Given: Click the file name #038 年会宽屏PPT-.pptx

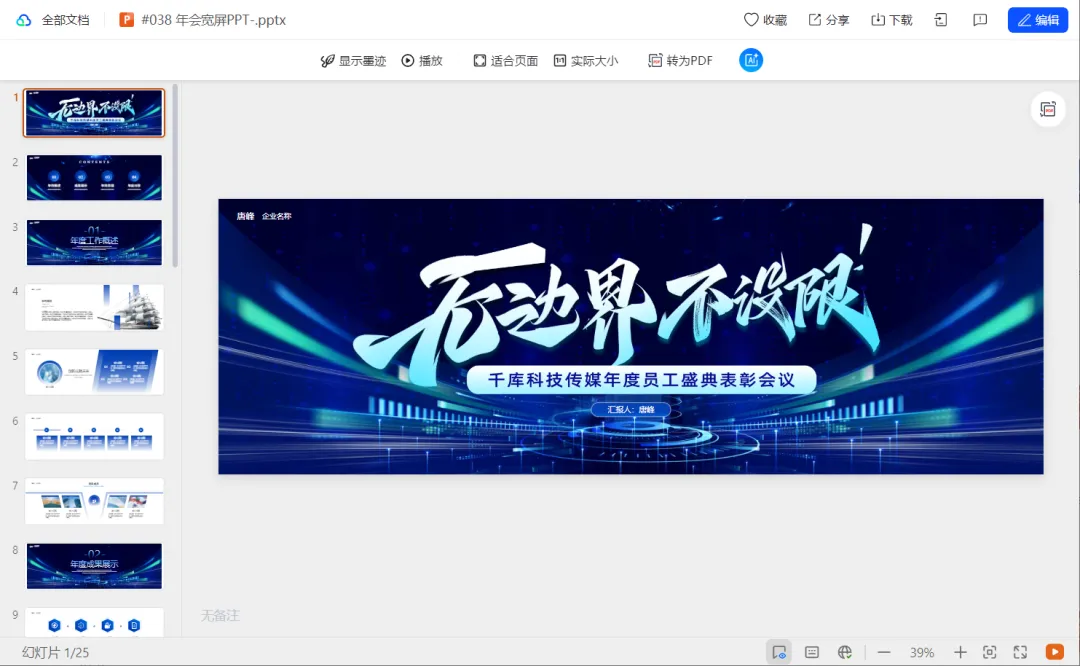Looking at the screenshot, I should (x=214, y=20).
